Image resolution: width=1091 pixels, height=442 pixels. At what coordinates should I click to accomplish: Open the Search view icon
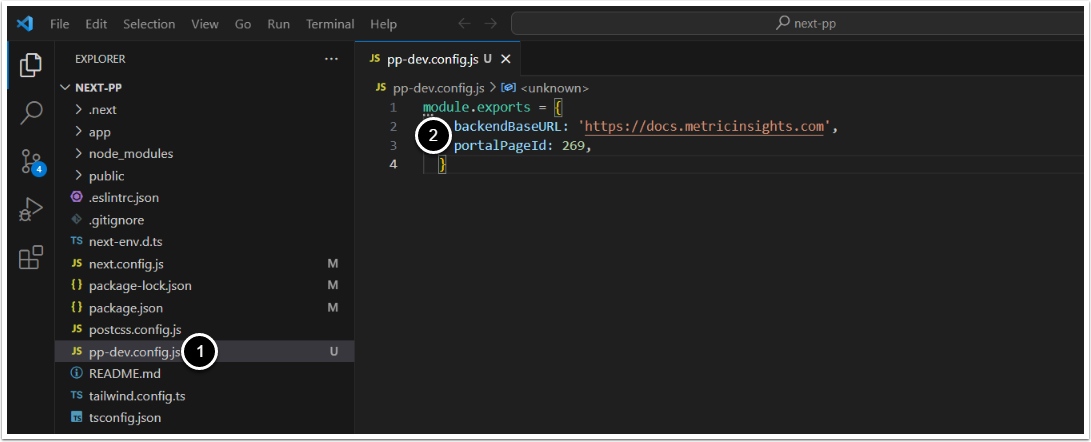point(30,112)
